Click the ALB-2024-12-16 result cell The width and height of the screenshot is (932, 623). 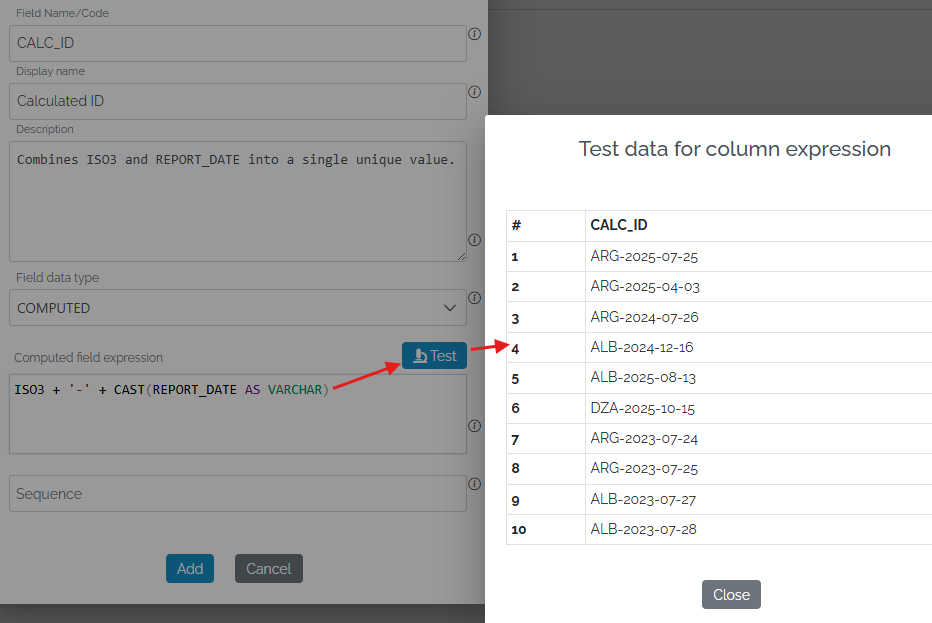(x=642, y=348)
